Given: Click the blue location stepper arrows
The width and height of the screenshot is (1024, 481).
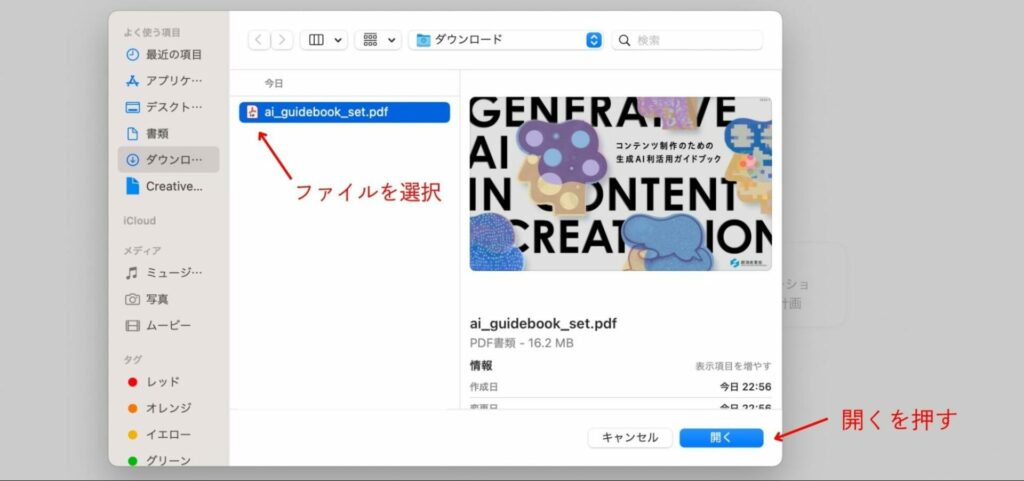Looking at the screenshot, I should 594,40.
